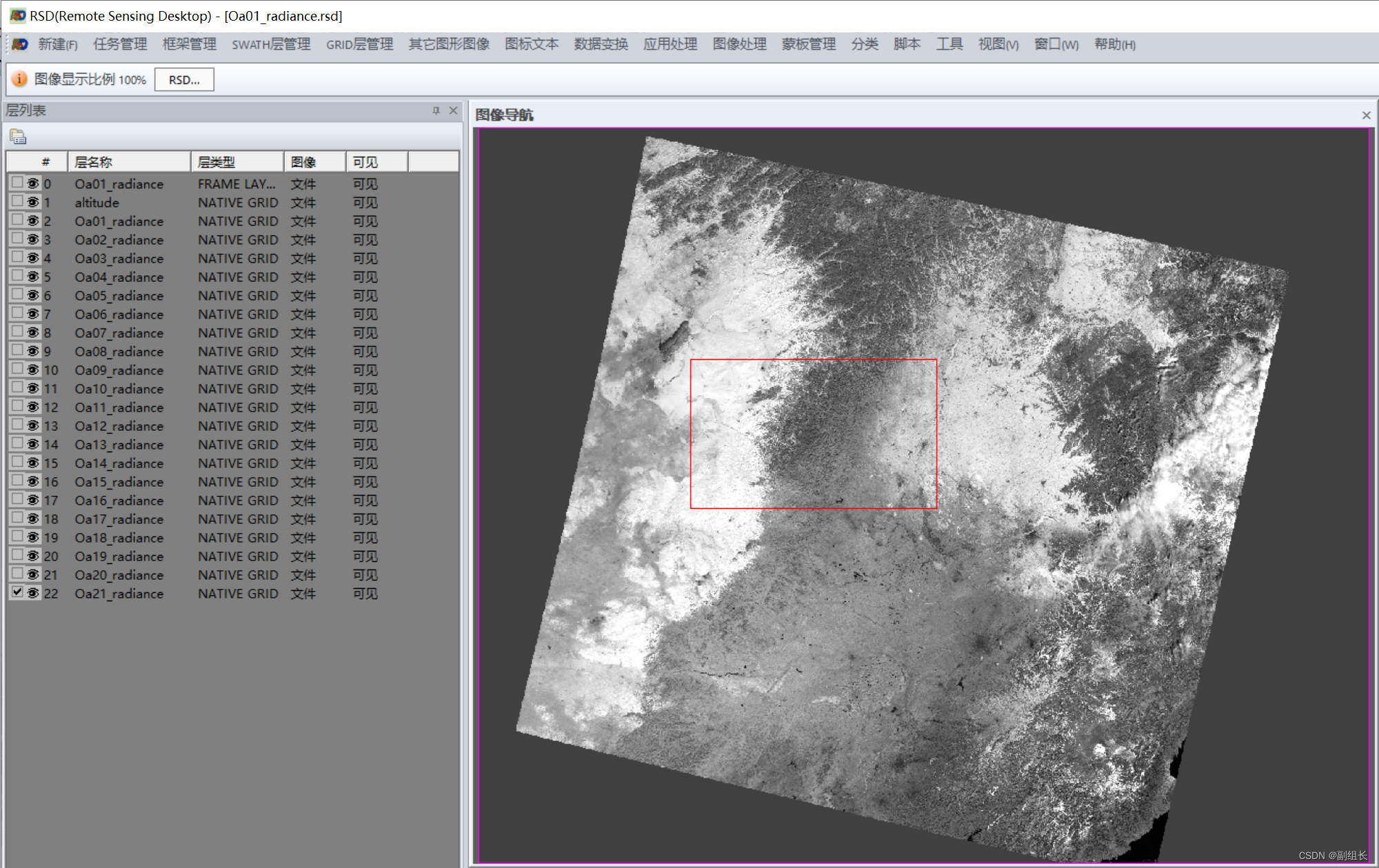Click the info icon beside image scale
Screen dimensions: 1379x868
coord(19,79)
